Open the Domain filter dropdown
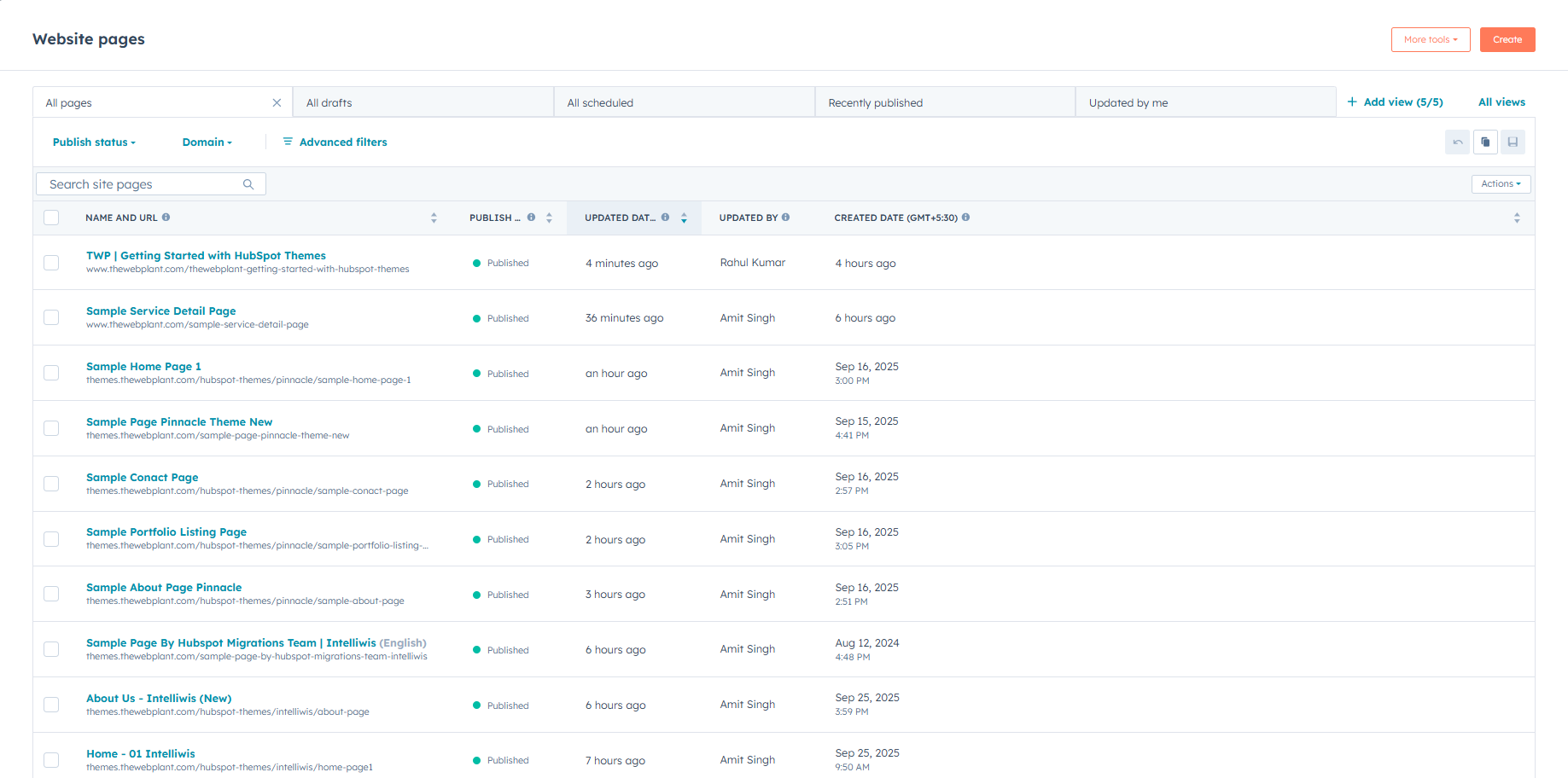The width and height of the screenshot is (1568, 778). [x=207, y=142]
